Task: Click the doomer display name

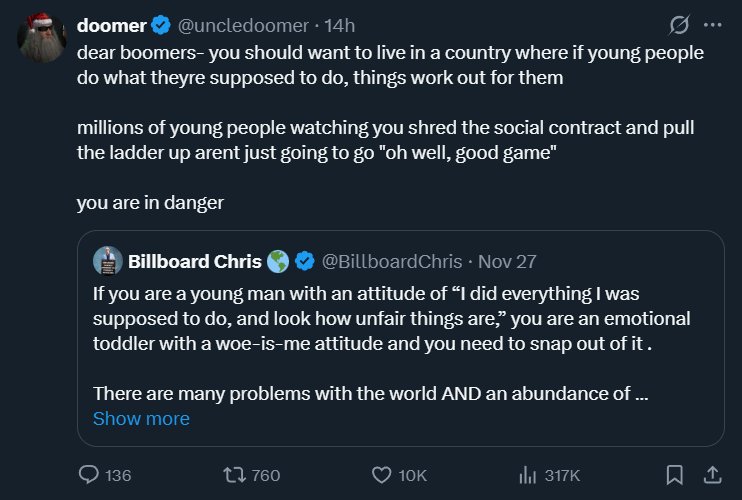Action: (112, 25)
